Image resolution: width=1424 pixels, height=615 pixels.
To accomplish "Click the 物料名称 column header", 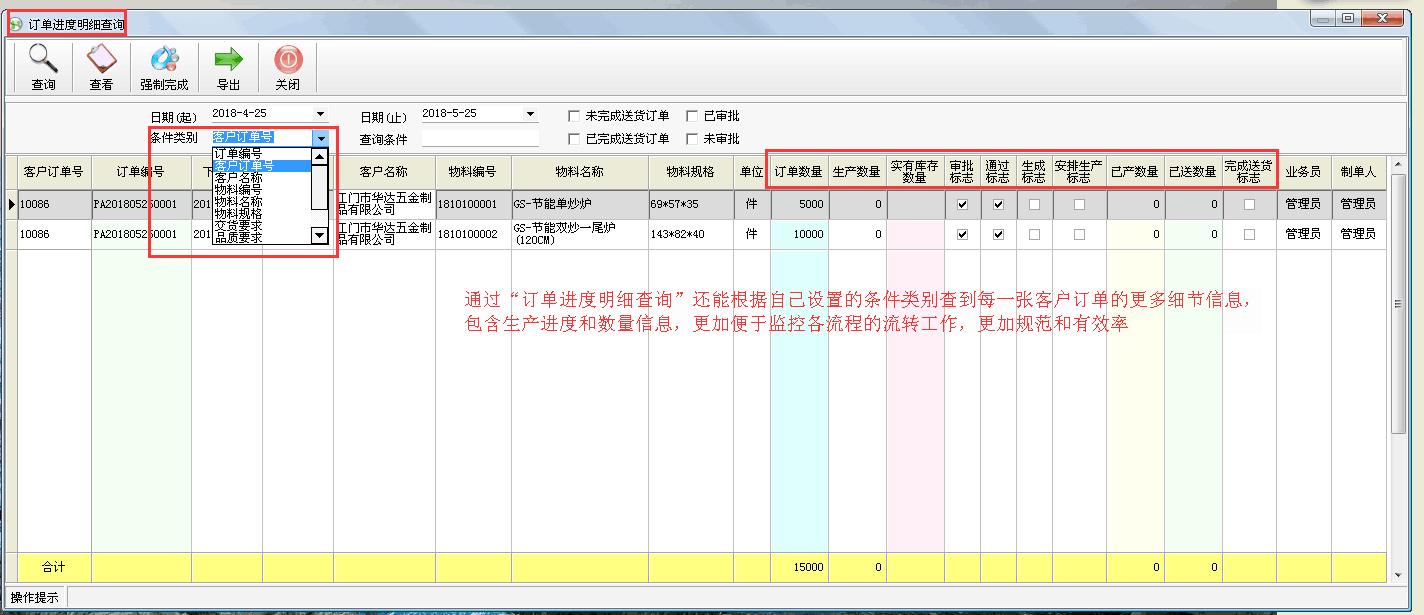I will click(580, 172).
